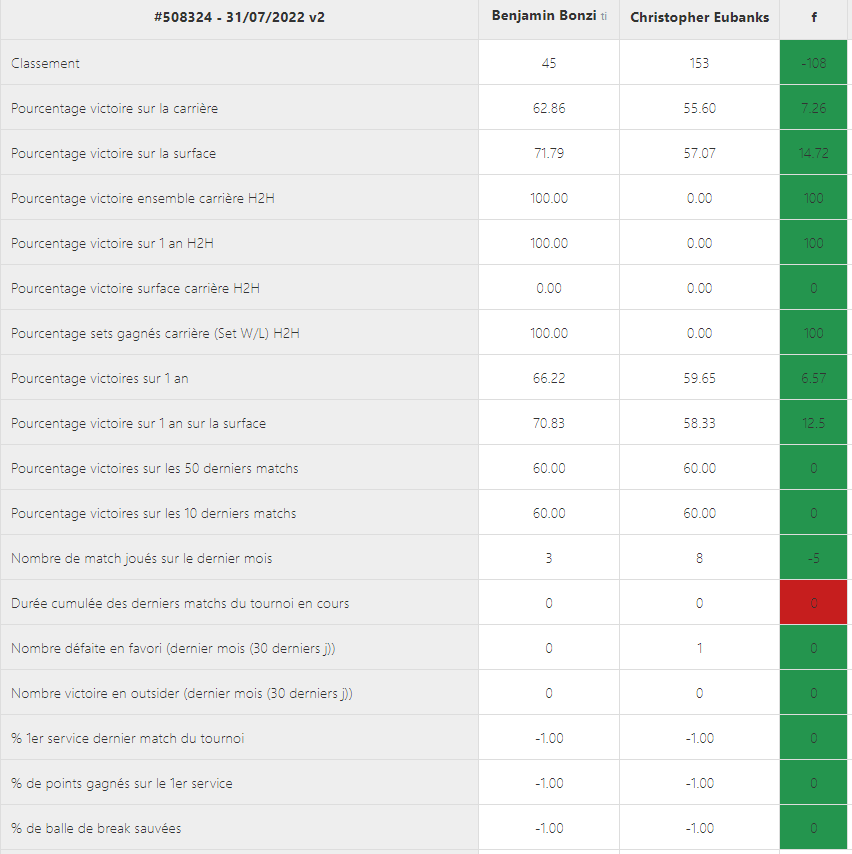Click the "#508324 - 31/07/2022 v2" table header

[x=239, y=17]
